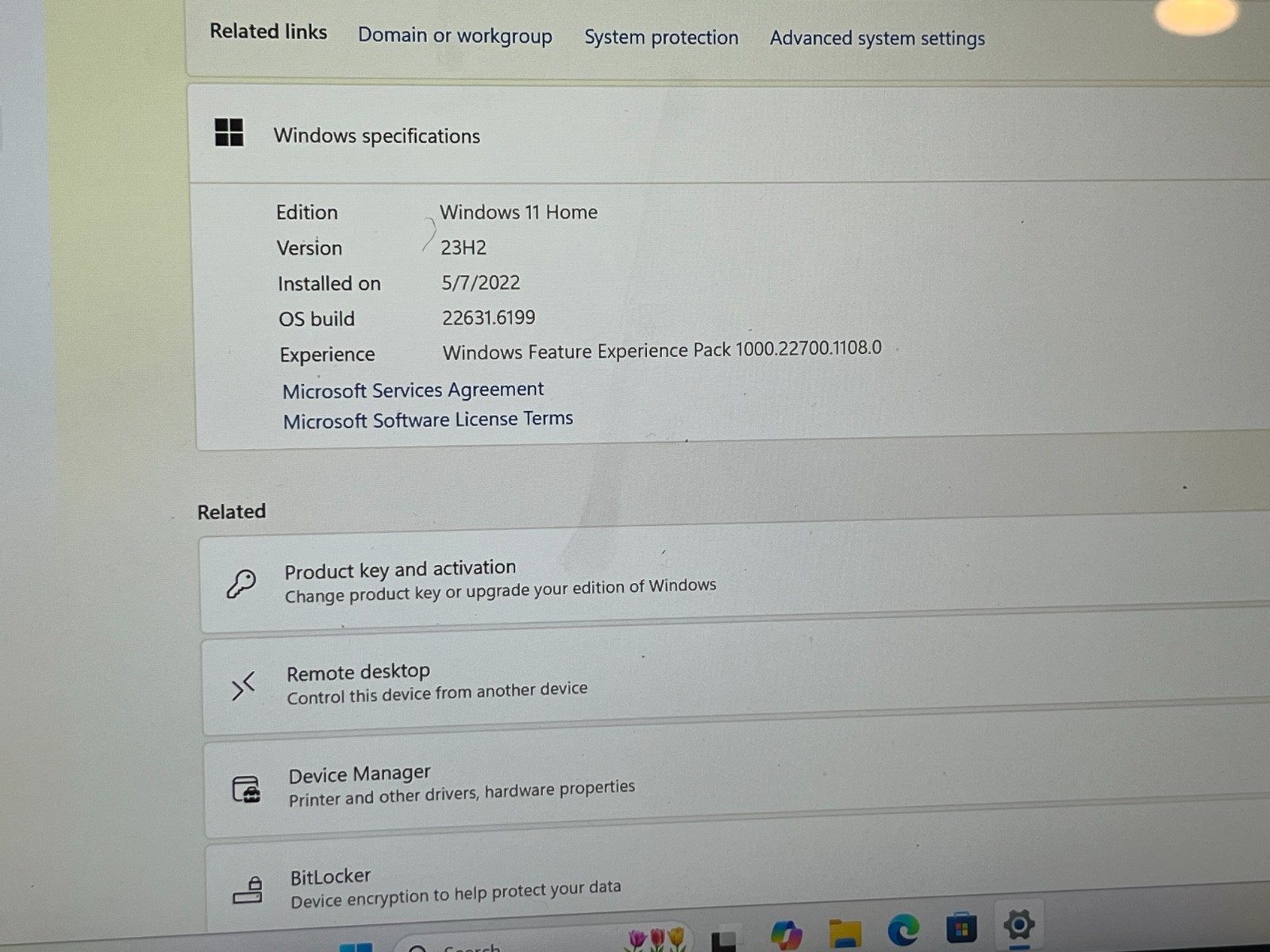Select the installed on date 5/7/2022
Viewport: 1270px width, 952px height.
pos(481,283)
